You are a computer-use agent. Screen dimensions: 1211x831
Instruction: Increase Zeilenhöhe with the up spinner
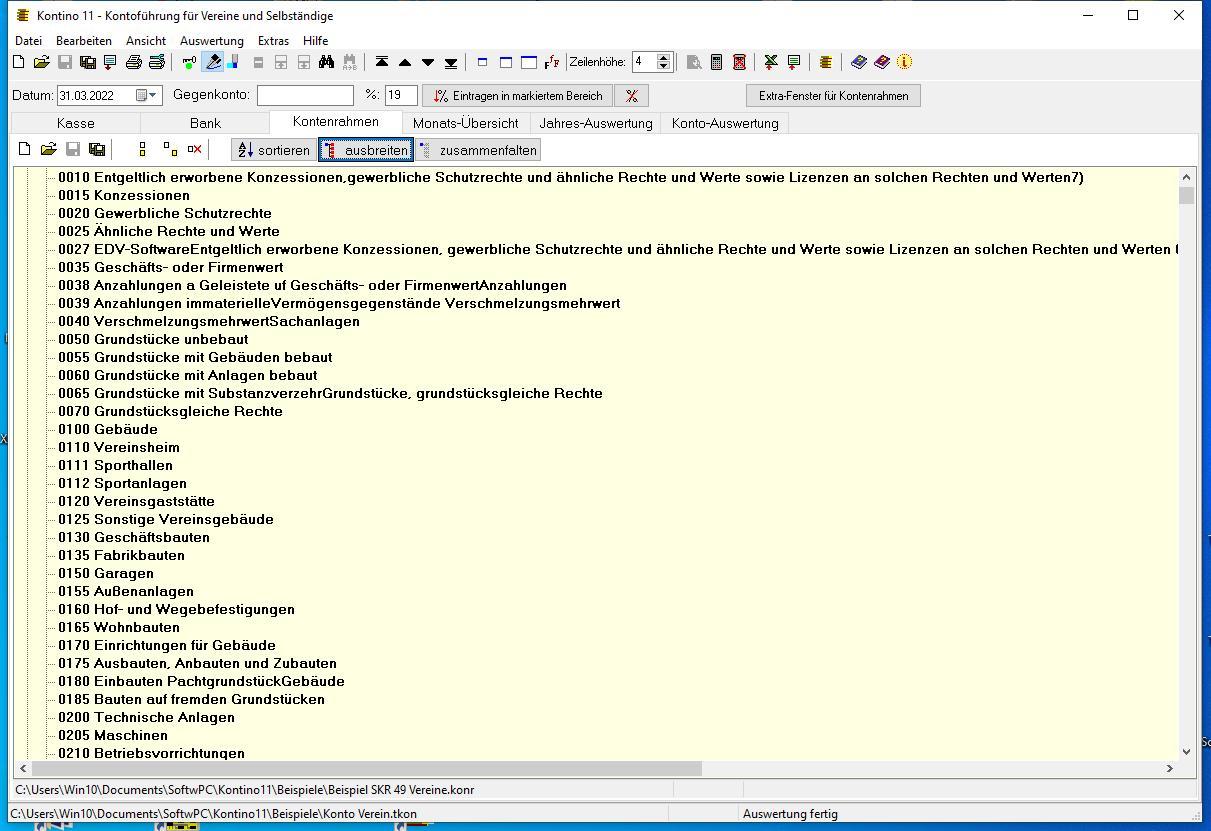click(x=663, y=57)
